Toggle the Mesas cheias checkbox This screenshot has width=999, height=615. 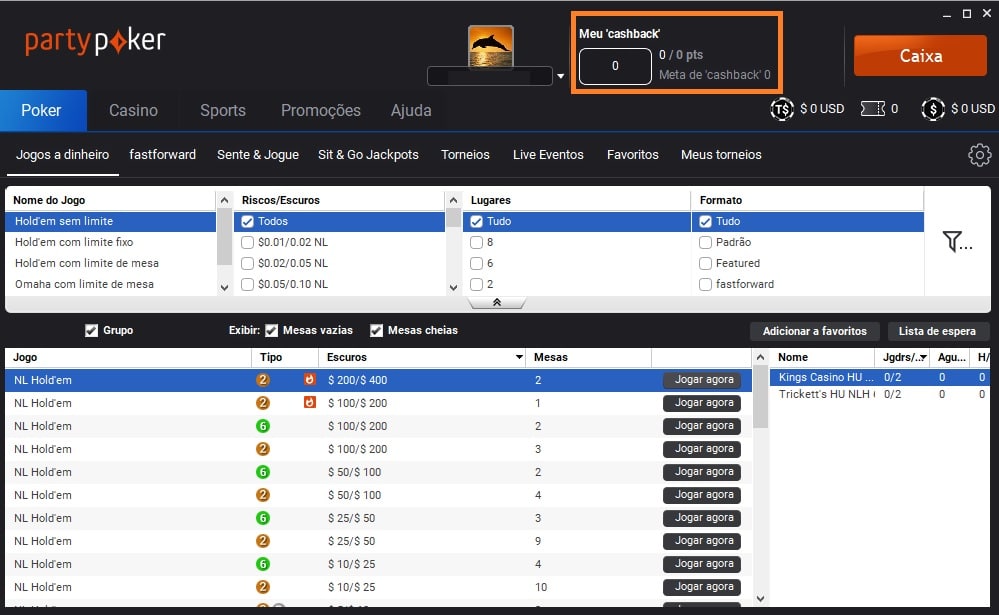click(377, 331)
